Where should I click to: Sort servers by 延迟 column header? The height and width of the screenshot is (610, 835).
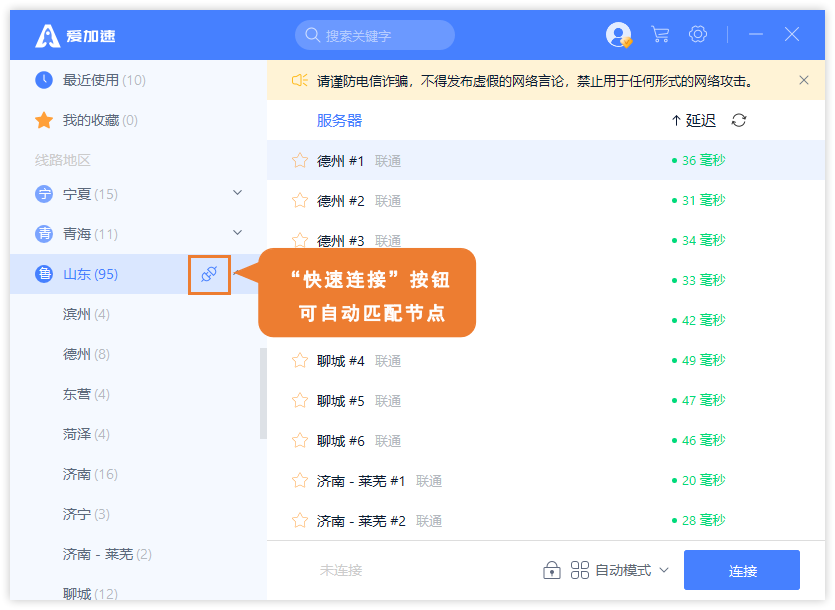click(x=694, y=121)
